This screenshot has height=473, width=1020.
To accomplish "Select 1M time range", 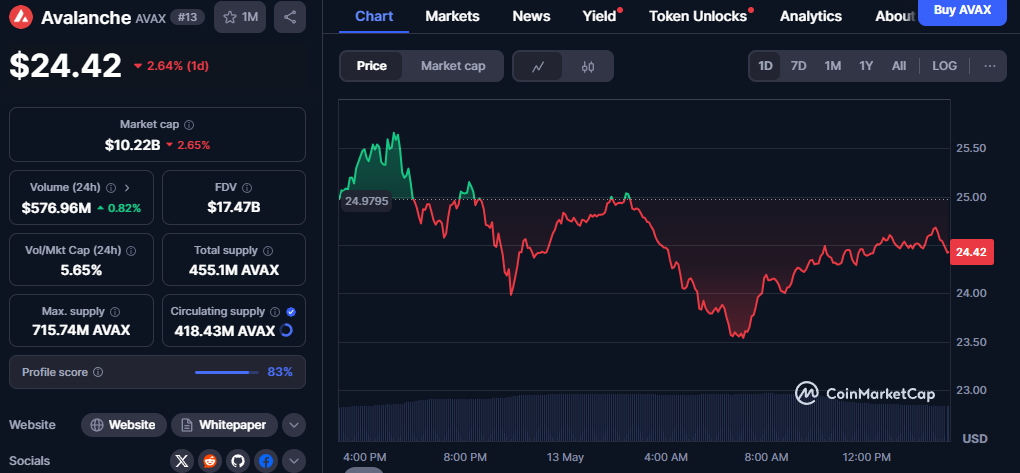I will (833, 66).
